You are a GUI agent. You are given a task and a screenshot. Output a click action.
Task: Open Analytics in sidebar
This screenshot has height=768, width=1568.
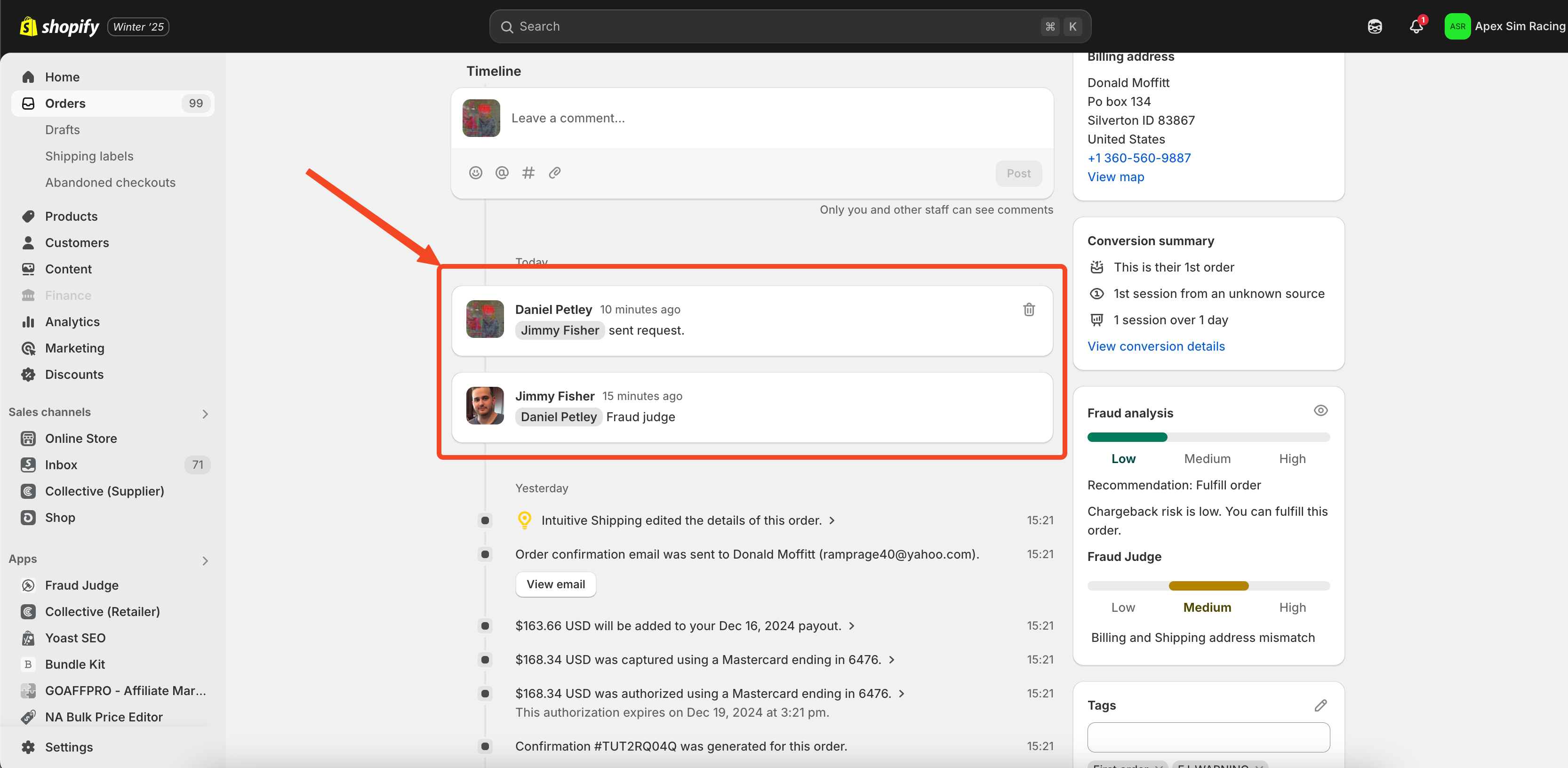(72, 322)
